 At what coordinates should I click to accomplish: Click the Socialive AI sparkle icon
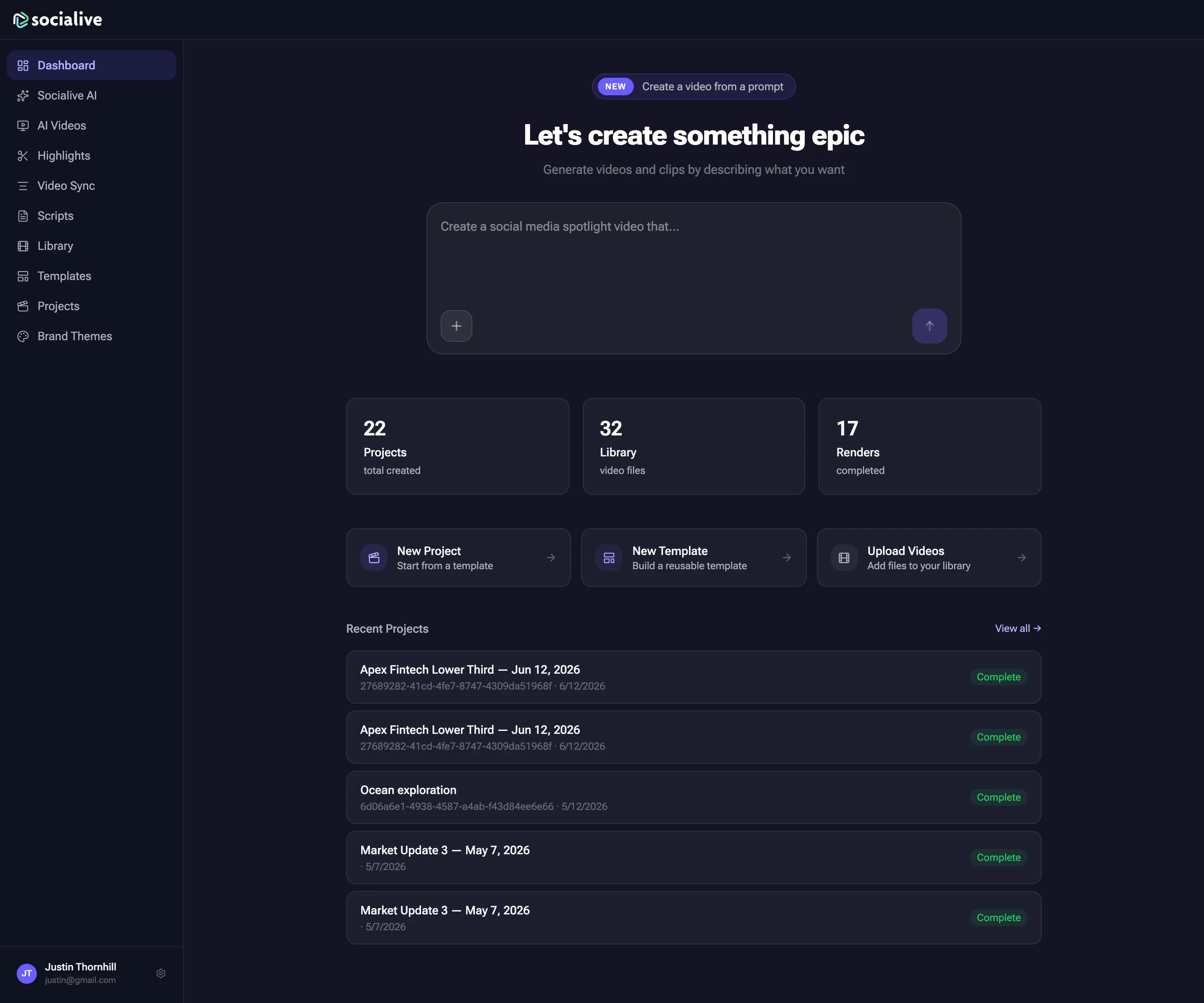23,96
